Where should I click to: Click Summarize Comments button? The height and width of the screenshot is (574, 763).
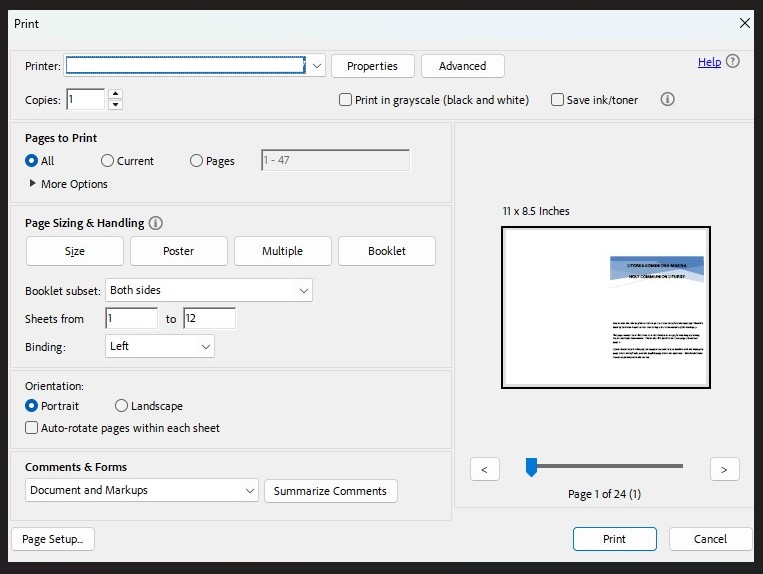[x=330, y=491]
